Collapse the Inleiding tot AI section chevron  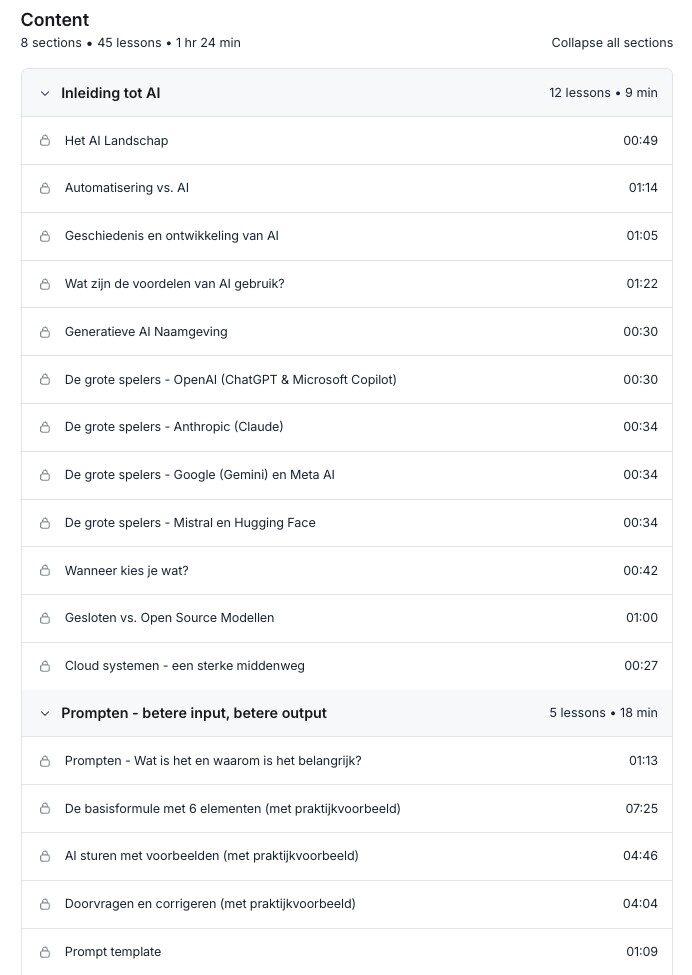(x=44, y=93)
